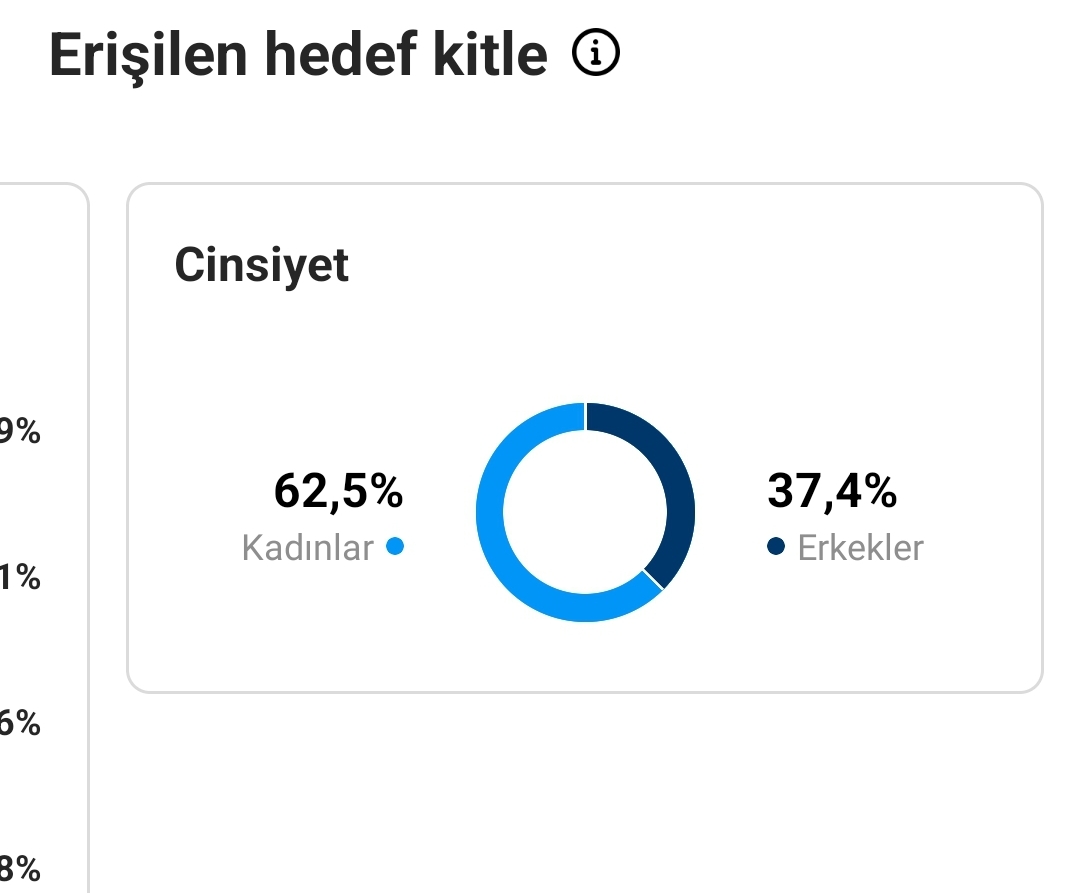Click the 37,4% men percentage value

coord(832,491)
